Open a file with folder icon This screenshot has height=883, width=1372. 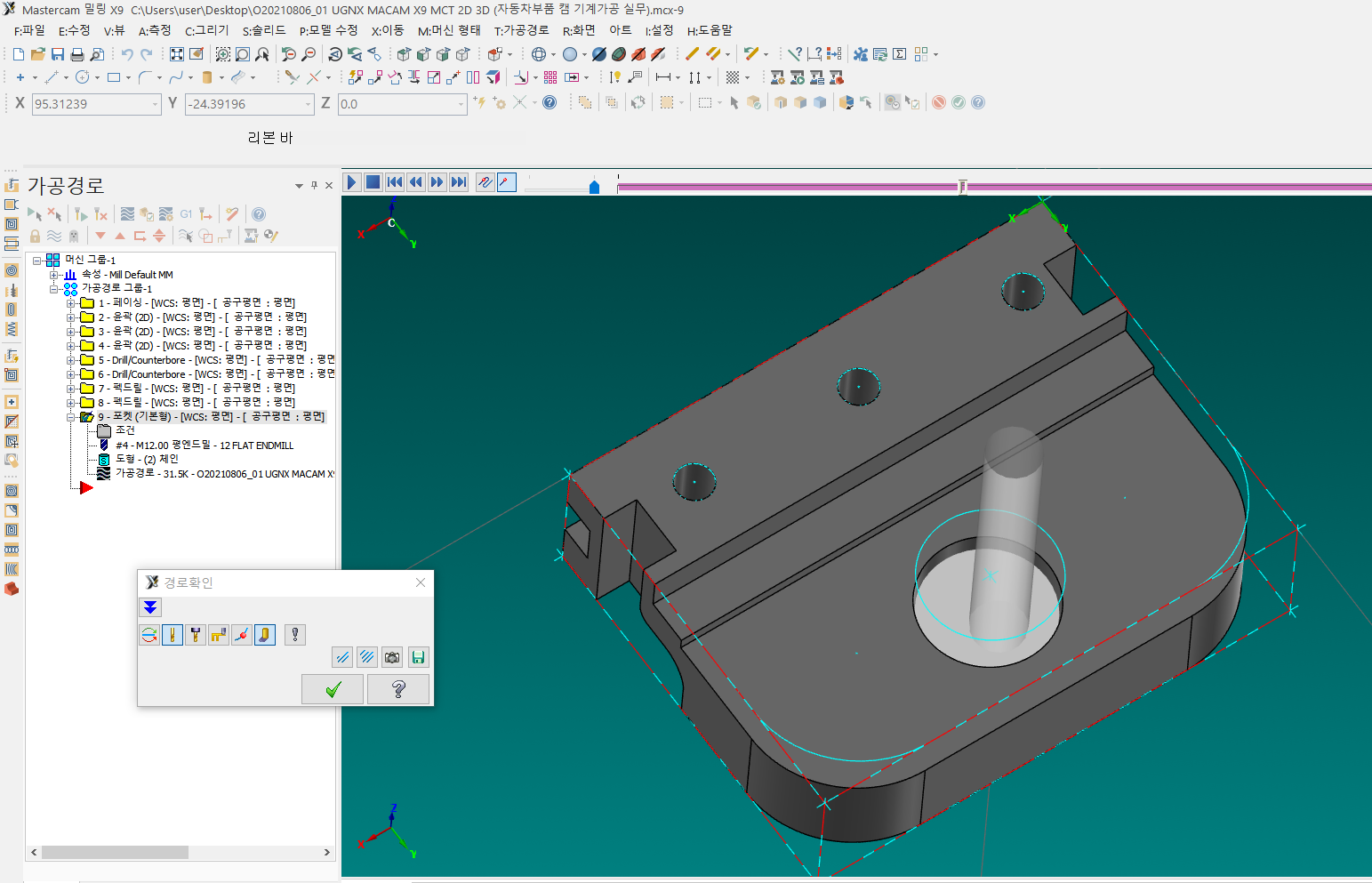coord(38,54)
